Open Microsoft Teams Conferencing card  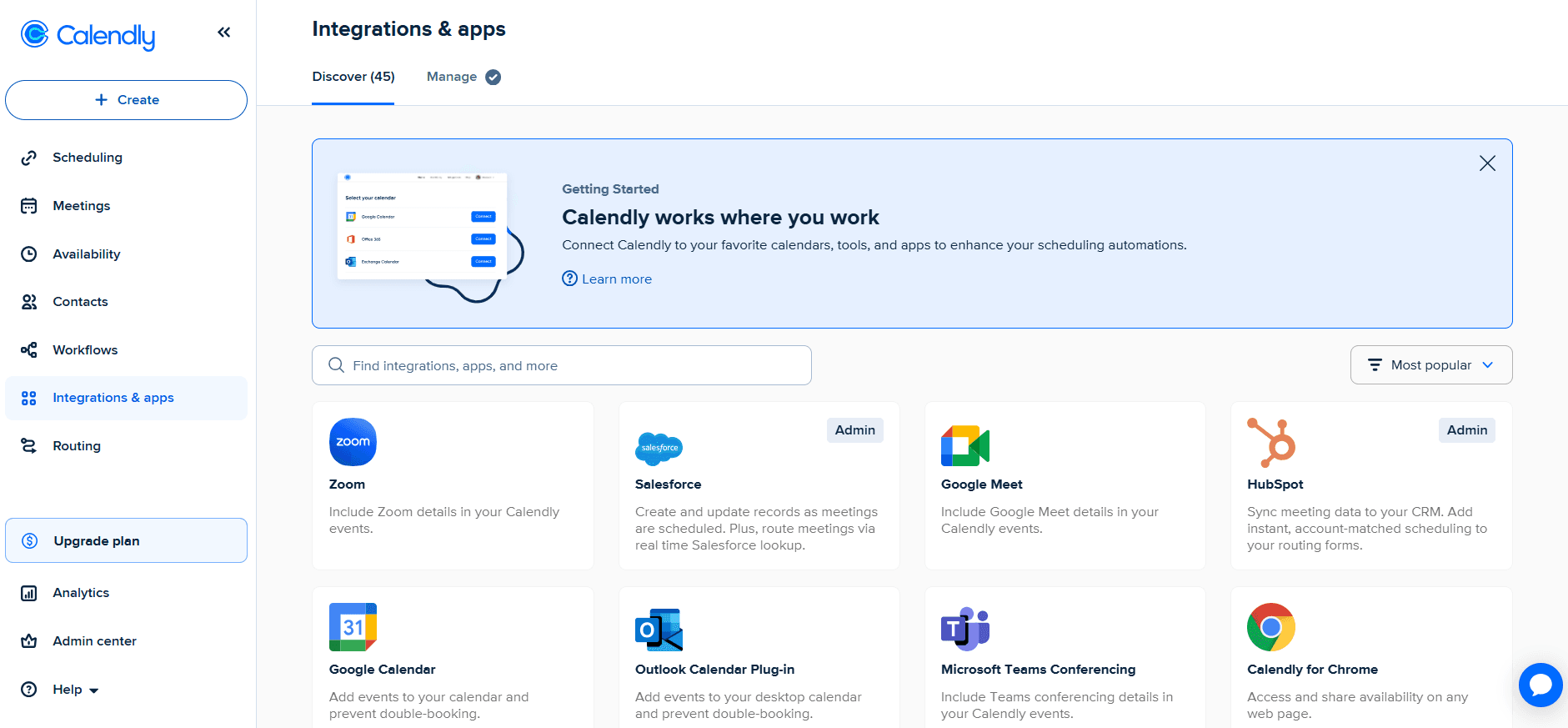click(x=1065, y=657)
